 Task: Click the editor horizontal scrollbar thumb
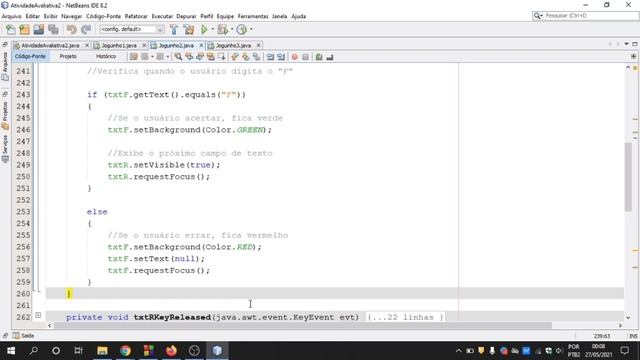[x=302, y=325]
